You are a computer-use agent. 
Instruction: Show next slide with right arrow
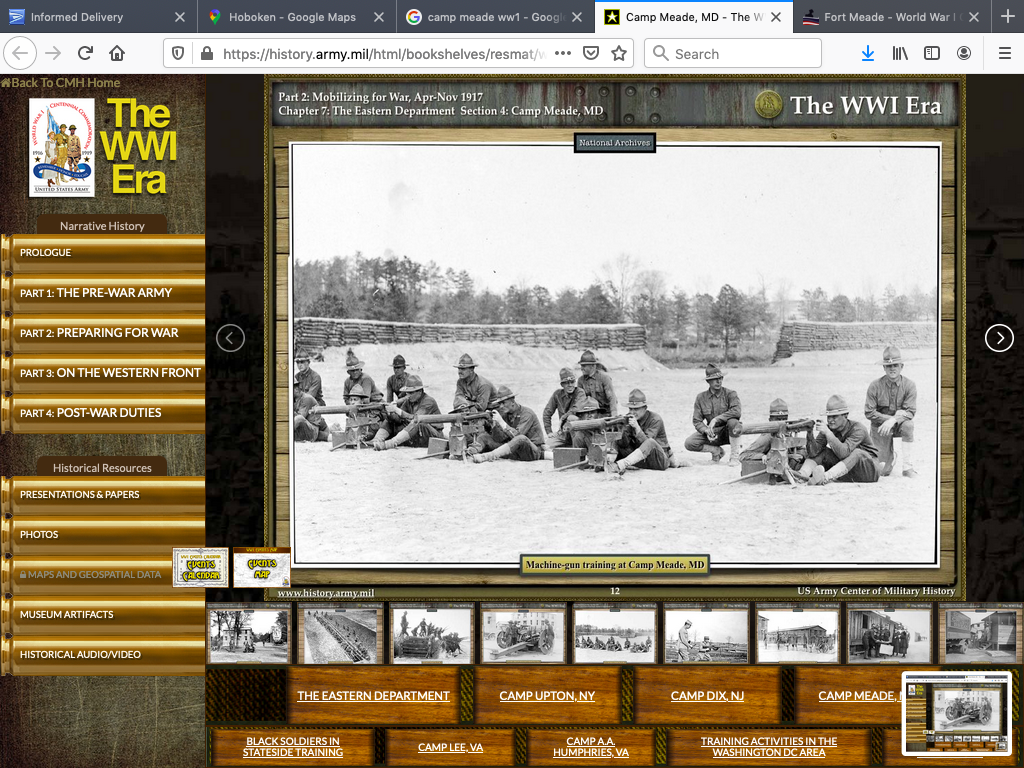click(999, 338)
